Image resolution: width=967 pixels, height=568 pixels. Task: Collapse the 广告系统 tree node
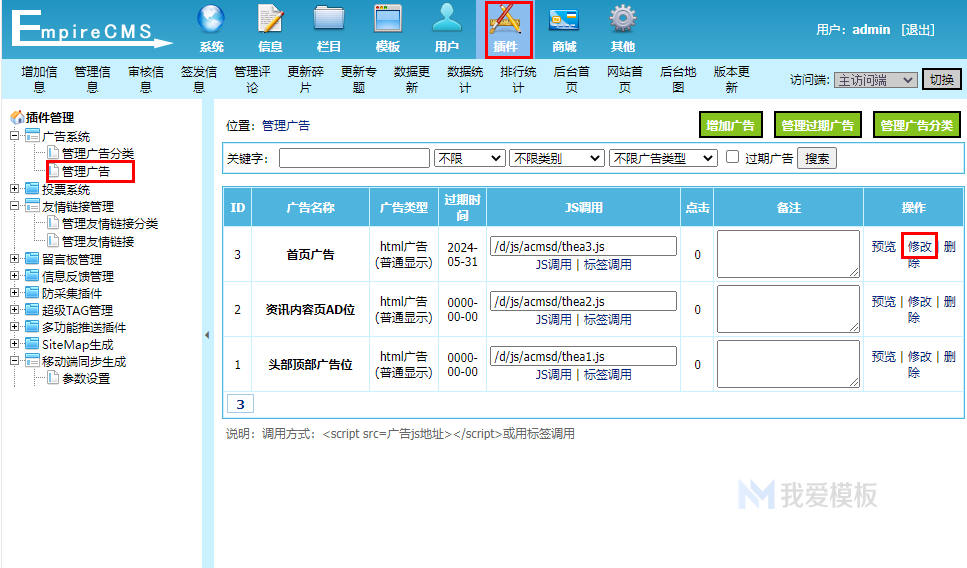[x=14, y=136]
